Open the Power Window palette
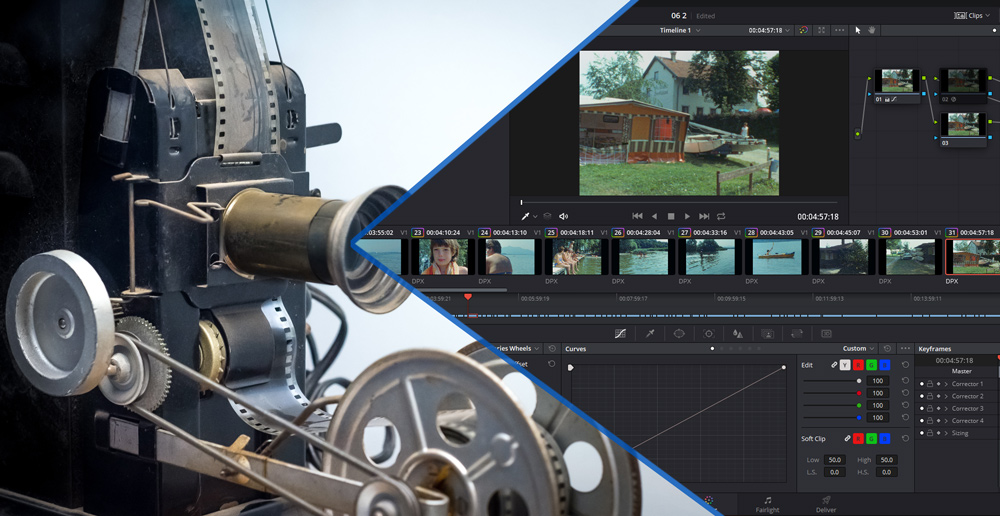This screenshot has height=516, width=1000. [679, 334]
